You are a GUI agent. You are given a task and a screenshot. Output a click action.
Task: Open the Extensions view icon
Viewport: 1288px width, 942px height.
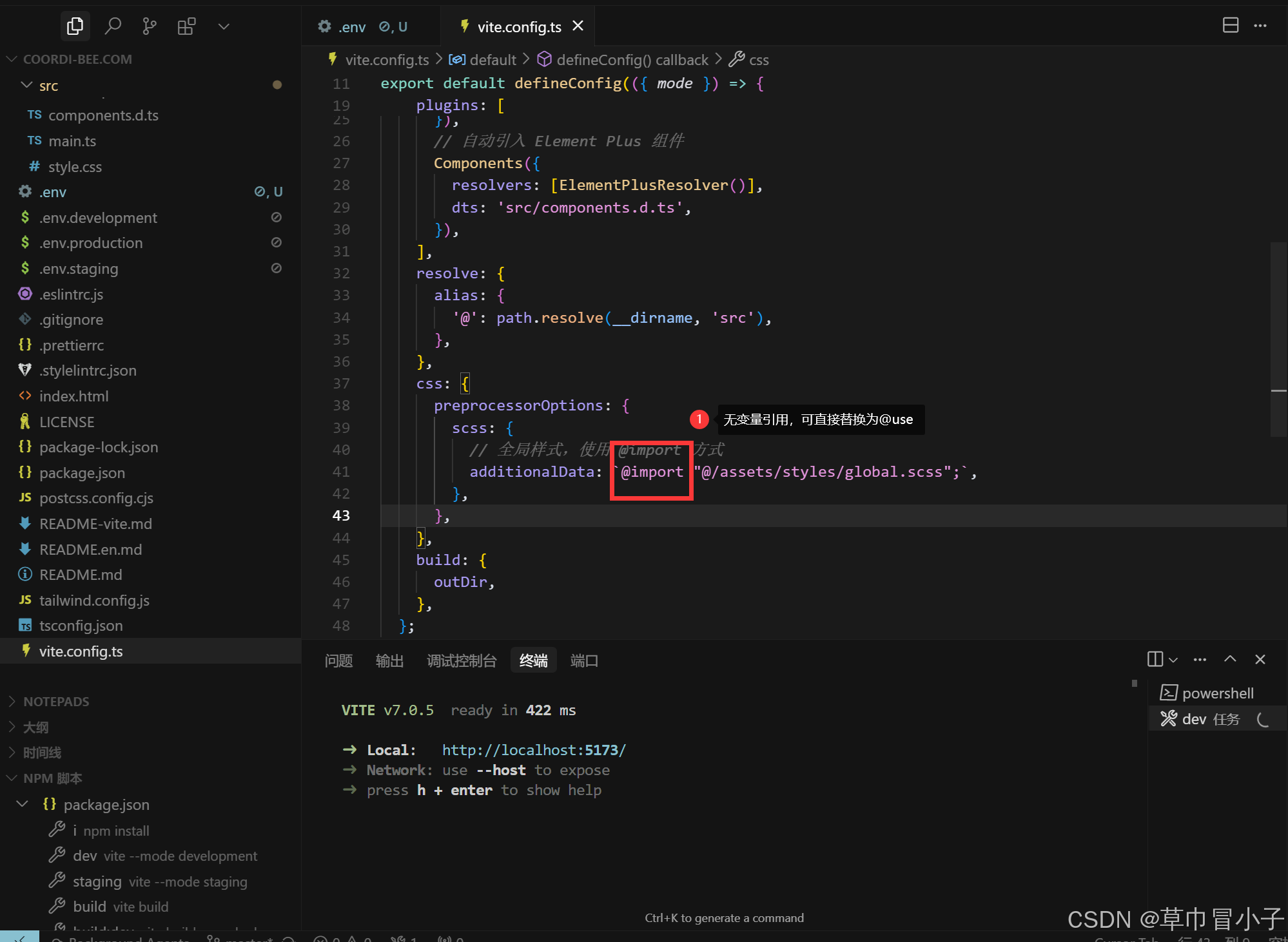(186, 26)
